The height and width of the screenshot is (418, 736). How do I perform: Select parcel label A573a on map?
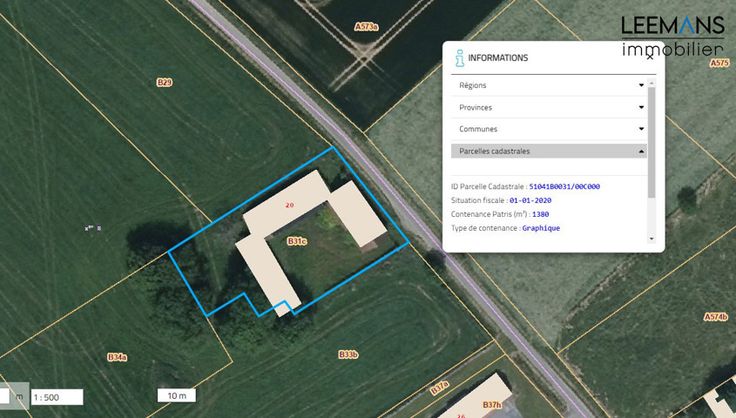366,27
